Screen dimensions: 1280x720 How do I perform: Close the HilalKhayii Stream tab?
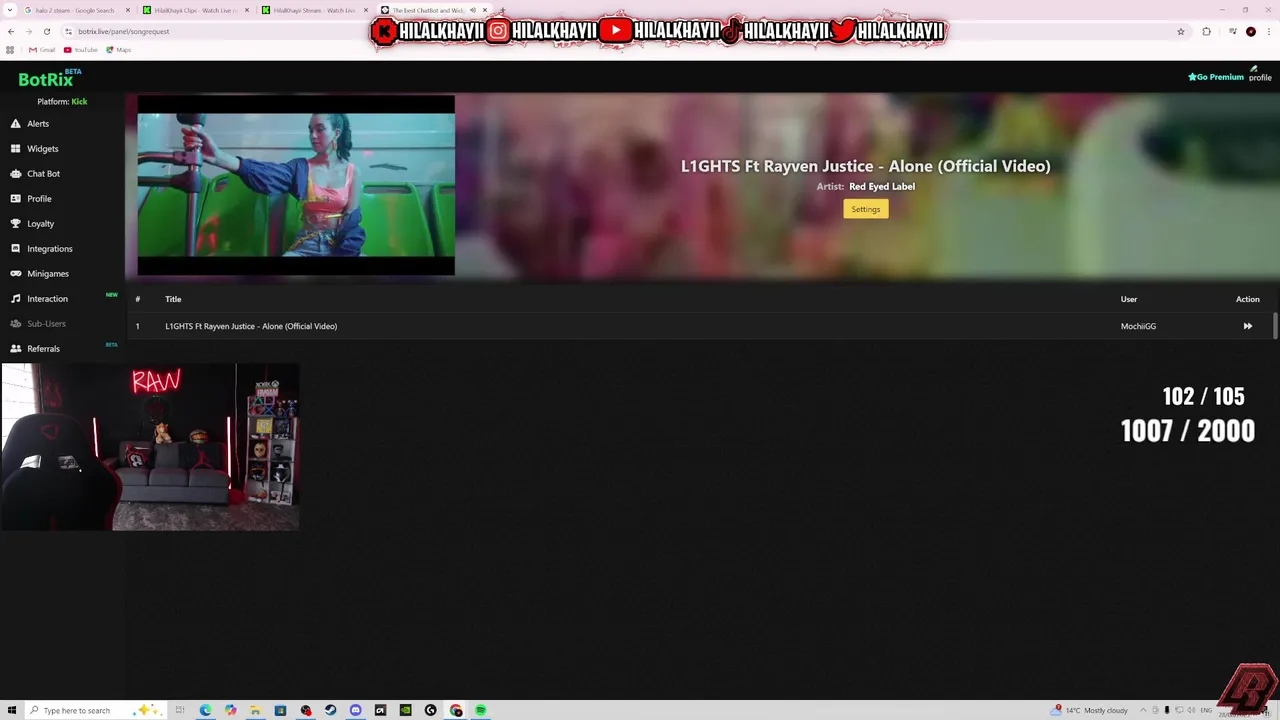(x=366, y=10)
